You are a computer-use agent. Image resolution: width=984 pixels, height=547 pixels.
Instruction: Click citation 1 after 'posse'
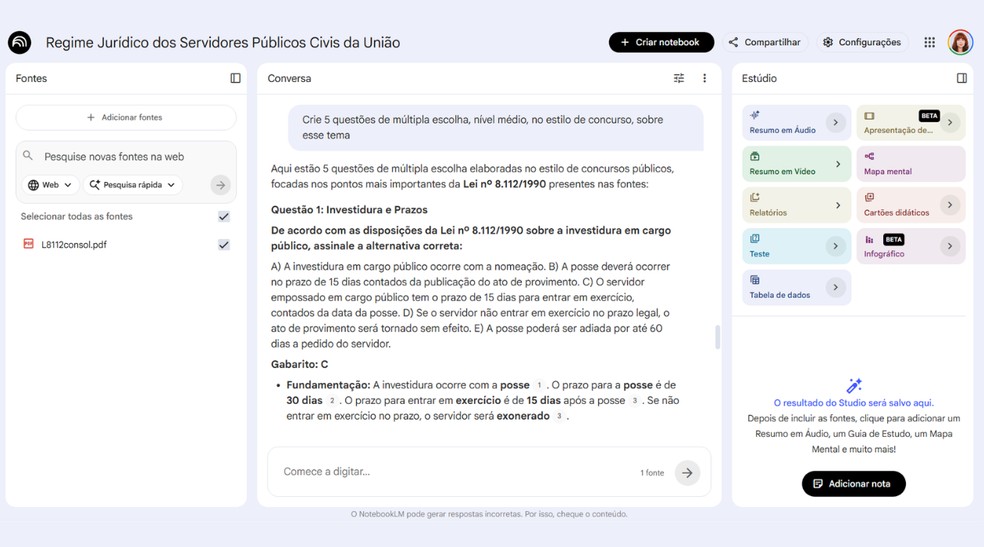538,385
